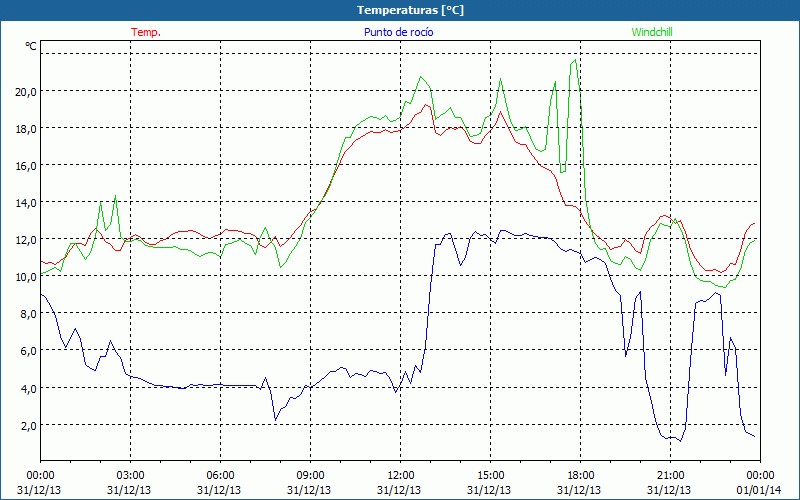
Task: Click the 20,0 y-axis value
Action: tap(26, 92)
